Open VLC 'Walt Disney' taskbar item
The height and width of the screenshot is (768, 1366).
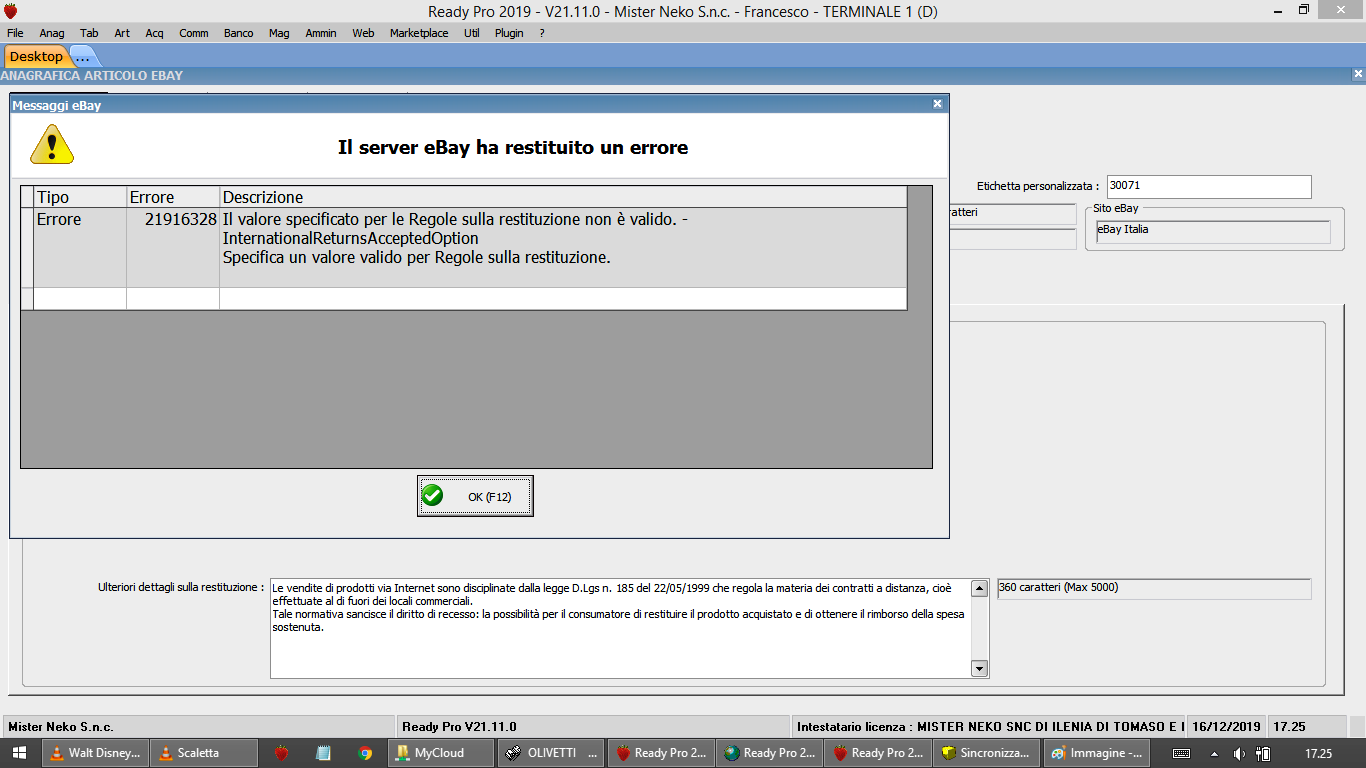pyautogui.click(x=95, y=752)
